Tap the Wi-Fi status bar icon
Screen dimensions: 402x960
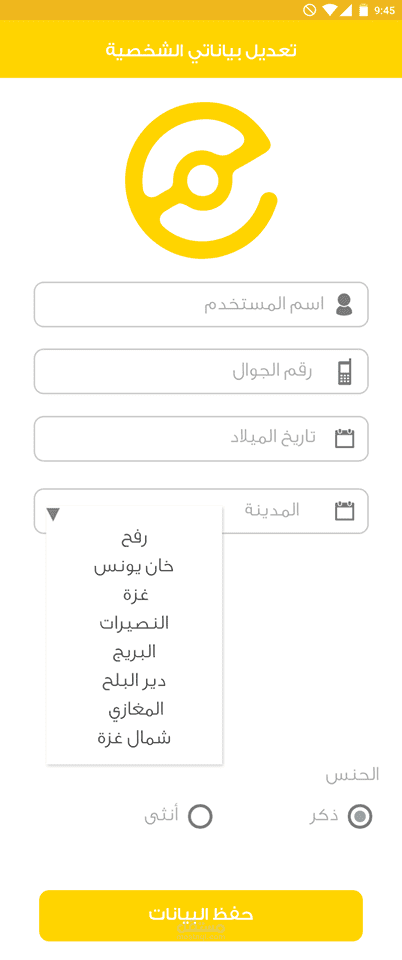coord(330,10)
